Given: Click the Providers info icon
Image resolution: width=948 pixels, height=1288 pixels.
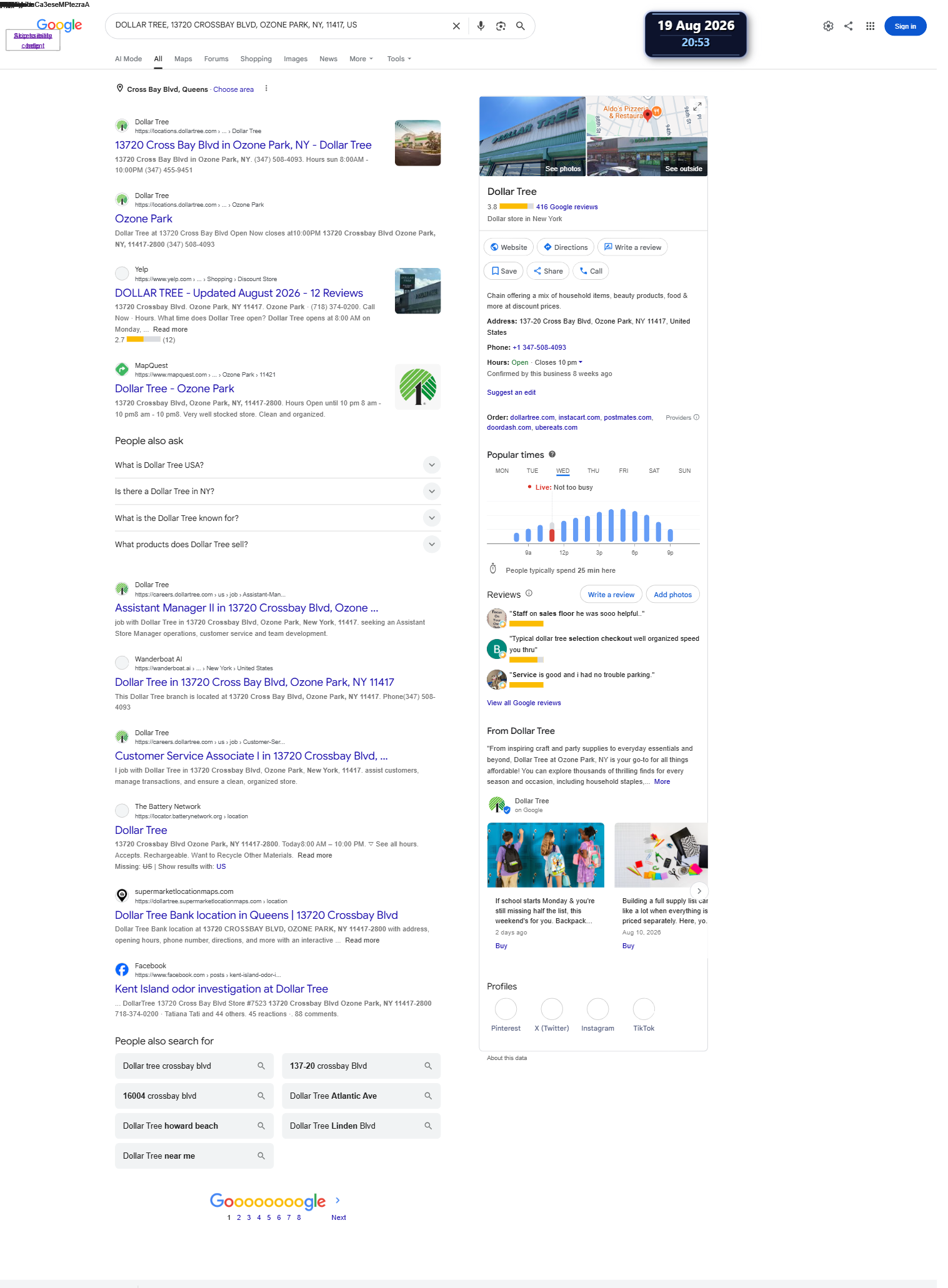Looking at the screenshot, I should [696, 417].
